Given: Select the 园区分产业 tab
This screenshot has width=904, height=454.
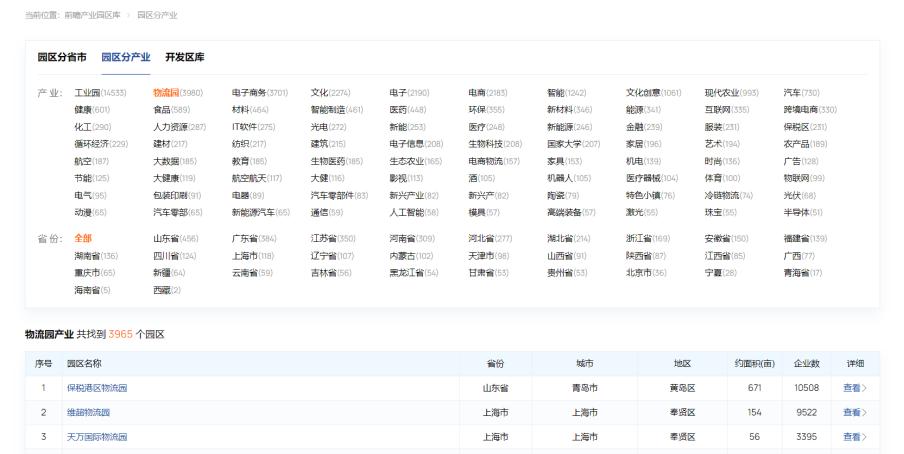Looking at the screenshot, I should [x=126, y=57].
